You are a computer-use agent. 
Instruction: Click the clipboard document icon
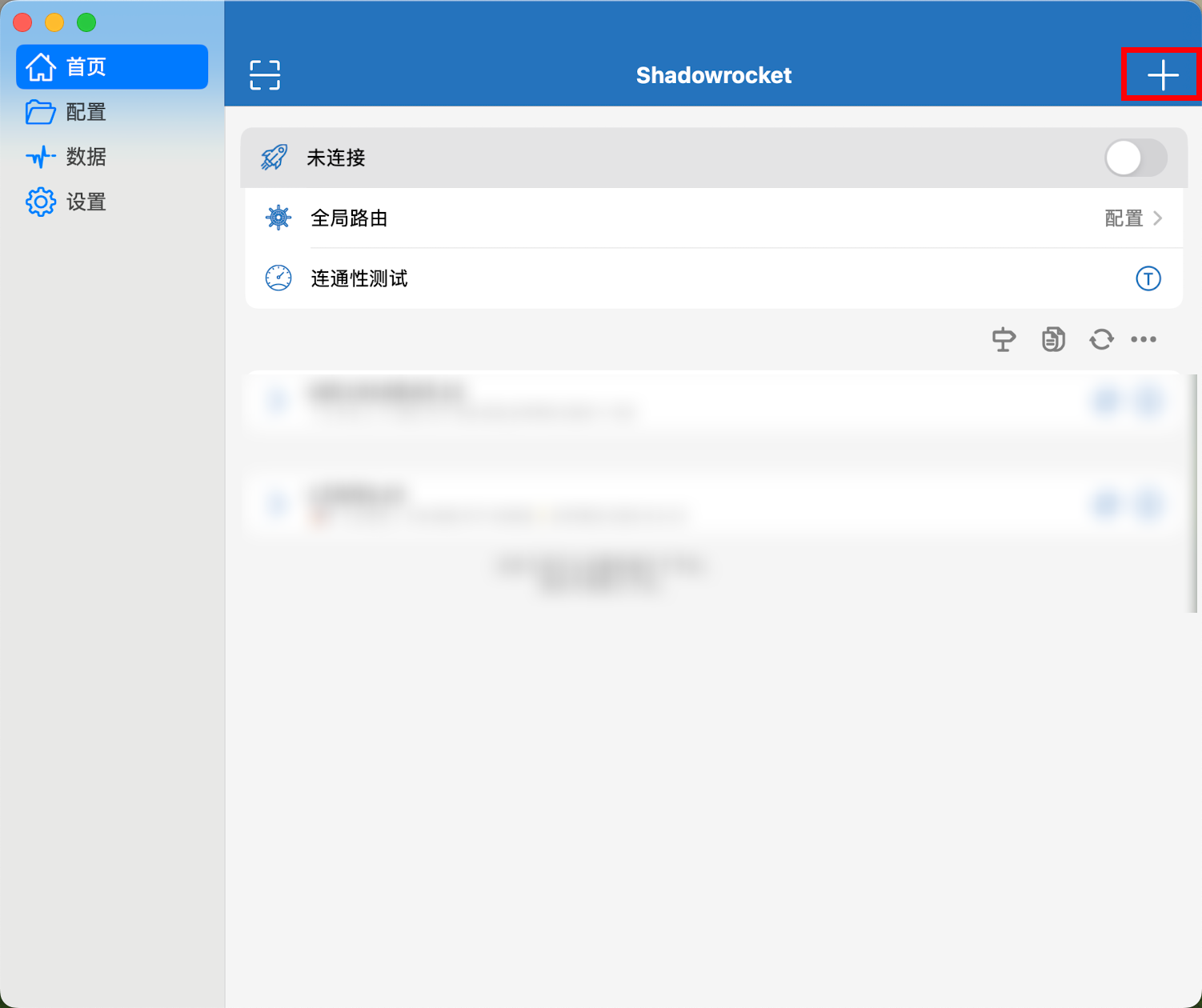pos(1053,339)
